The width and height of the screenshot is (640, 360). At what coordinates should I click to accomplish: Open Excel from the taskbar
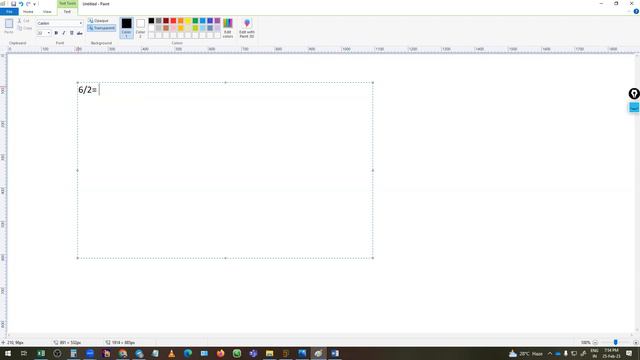41,353
